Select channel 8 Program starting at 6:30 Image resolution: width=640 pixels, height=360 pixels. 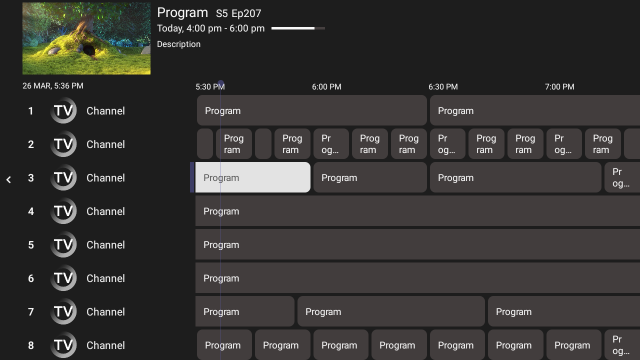click(457, 345)
